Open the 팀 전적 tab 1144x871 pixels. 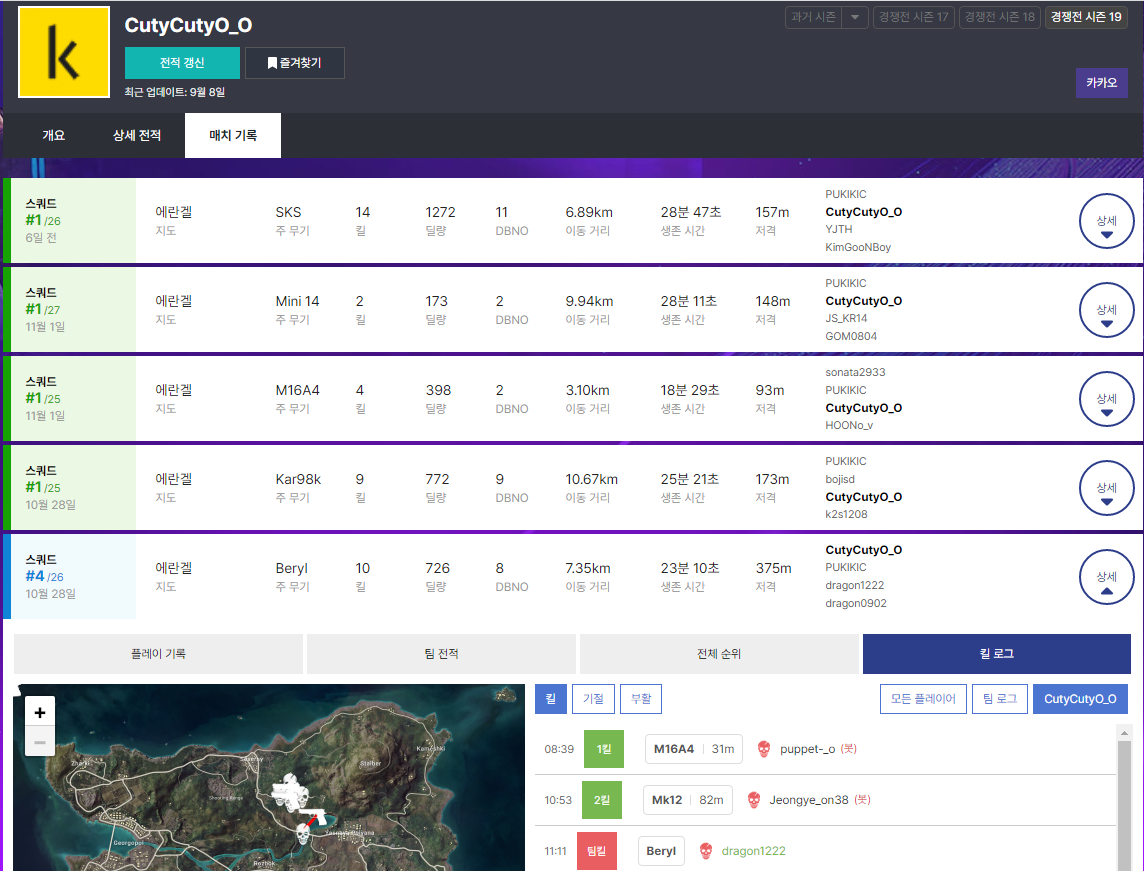pos(441,654)
